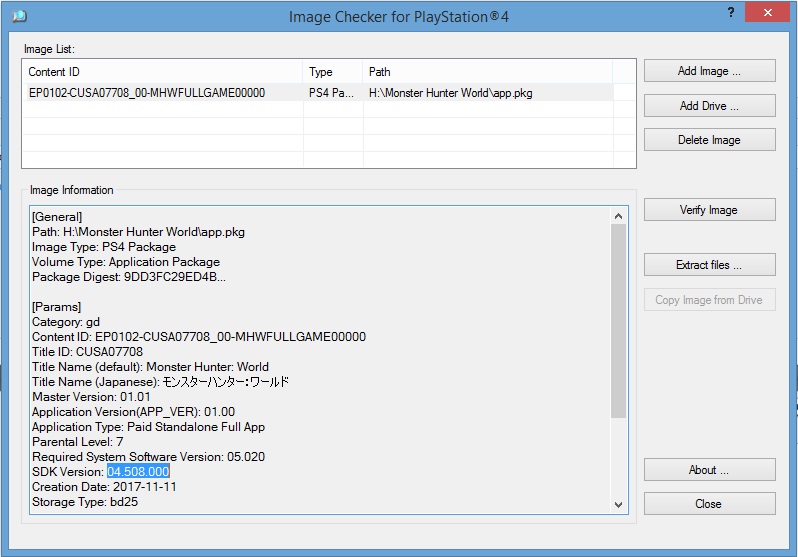The image size is (798, 557).
Task: Start verification with the Verify Image button
Action: tap(709, 210)
